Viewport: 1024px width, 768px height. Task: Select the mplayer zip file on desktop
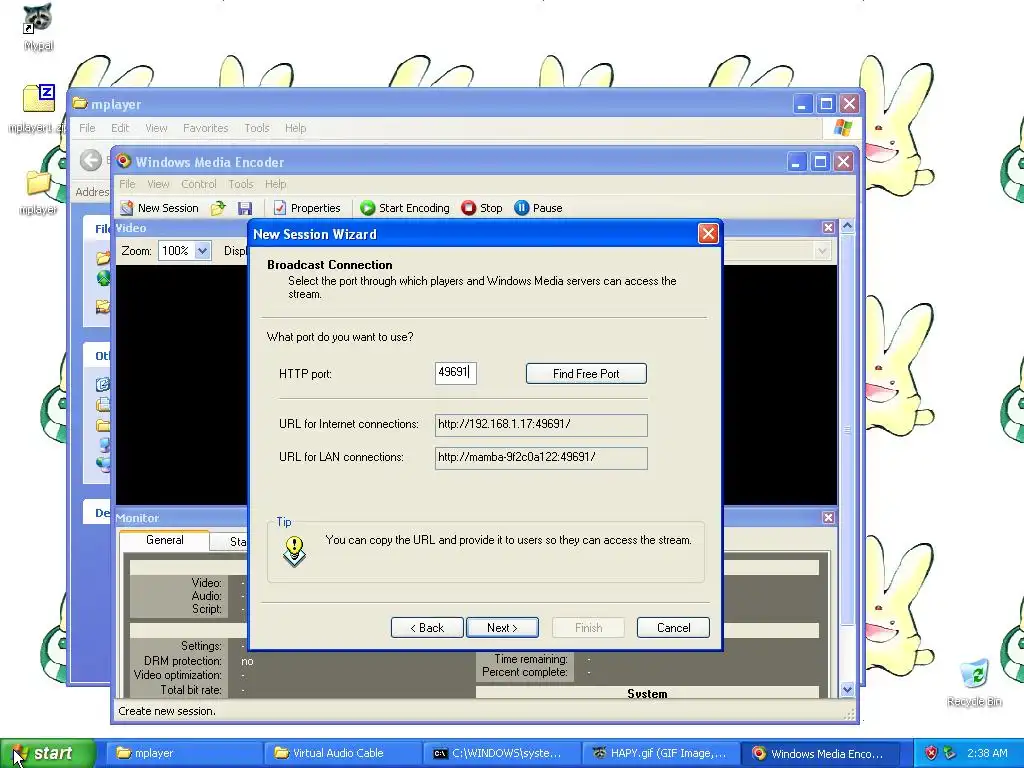coord(38,108)
